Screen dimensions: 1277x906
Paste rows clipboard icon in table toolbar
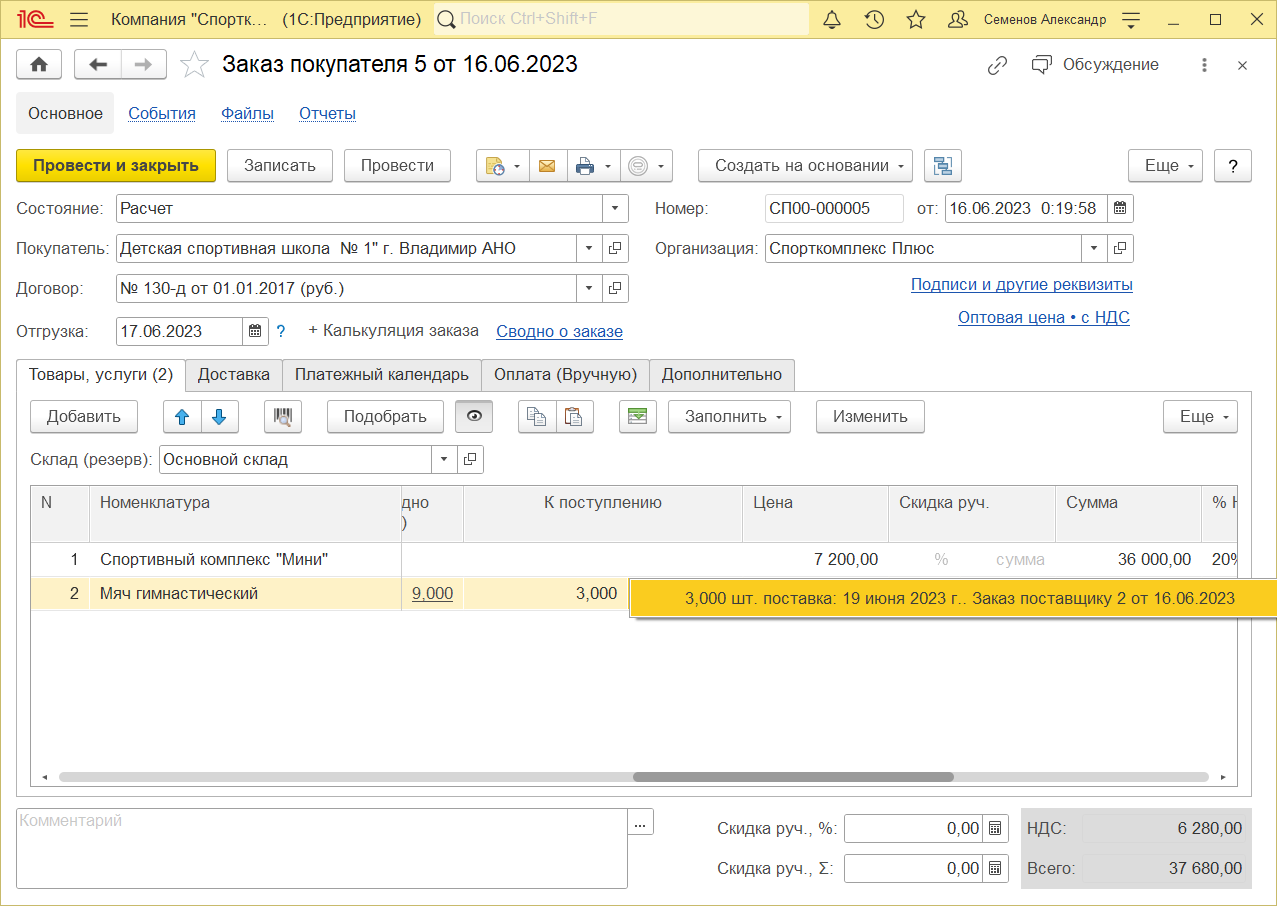(x=575, y=417)
